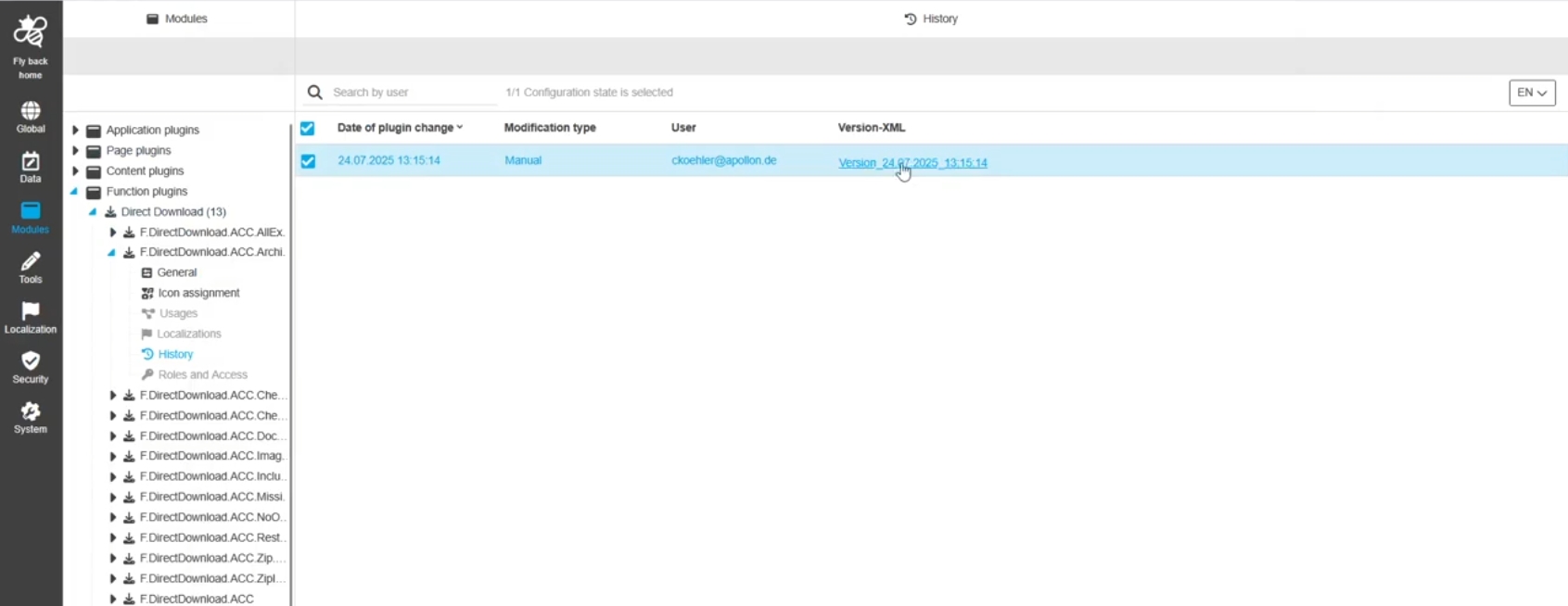Open the Global section in sidebar

(x=31, y=112)
